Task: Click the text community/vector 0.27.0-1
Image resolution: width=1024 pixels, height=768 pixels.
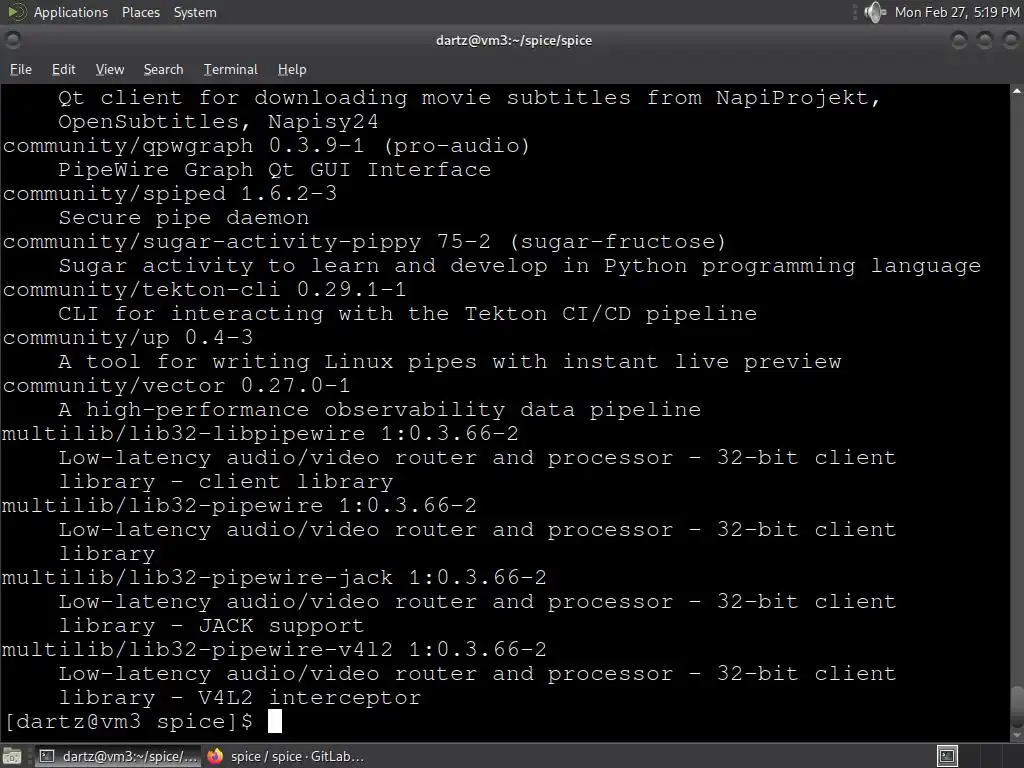Action: click(x=176, y=385)
